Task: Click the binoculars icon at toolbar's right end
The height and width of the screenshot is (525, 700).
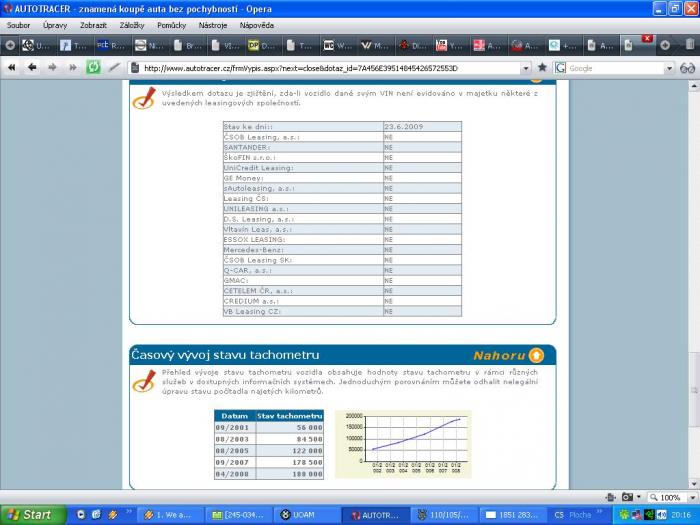Action: click(x=687, y=68)
